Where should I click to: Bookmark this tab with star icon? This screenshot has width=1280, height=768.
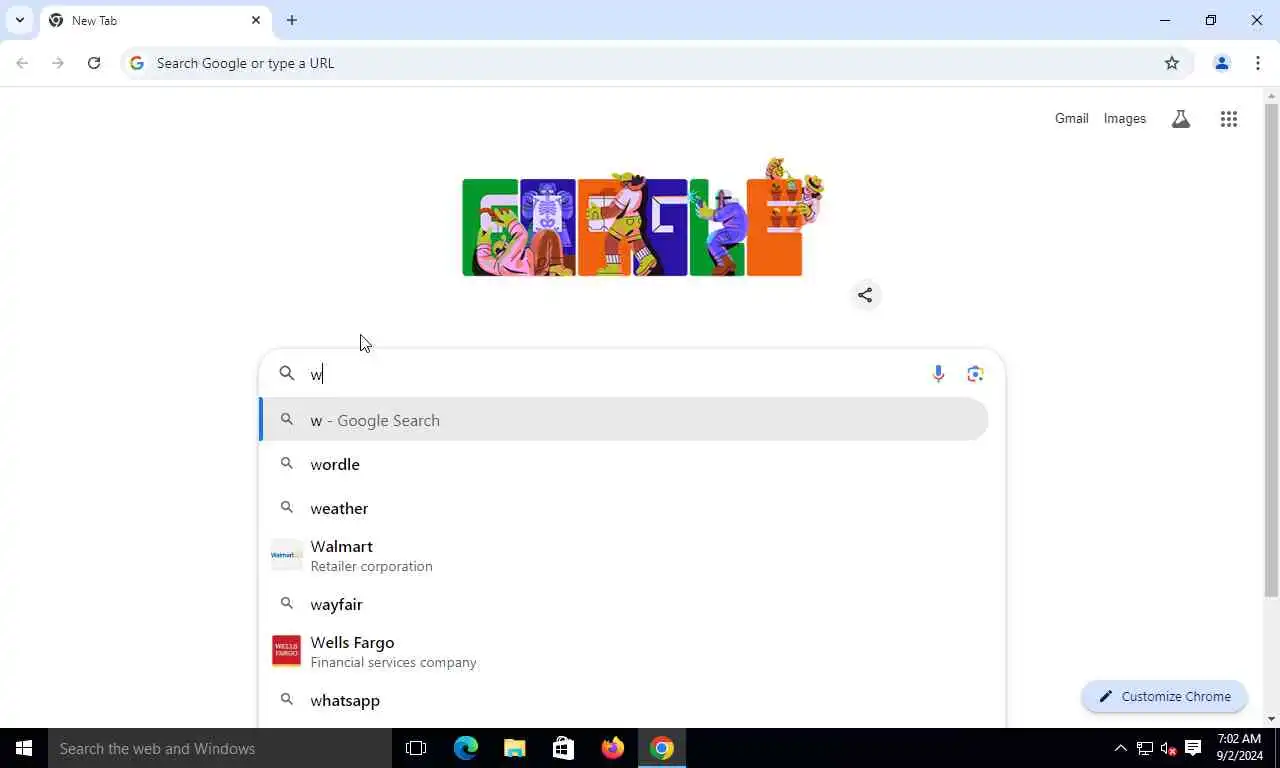1172,63
